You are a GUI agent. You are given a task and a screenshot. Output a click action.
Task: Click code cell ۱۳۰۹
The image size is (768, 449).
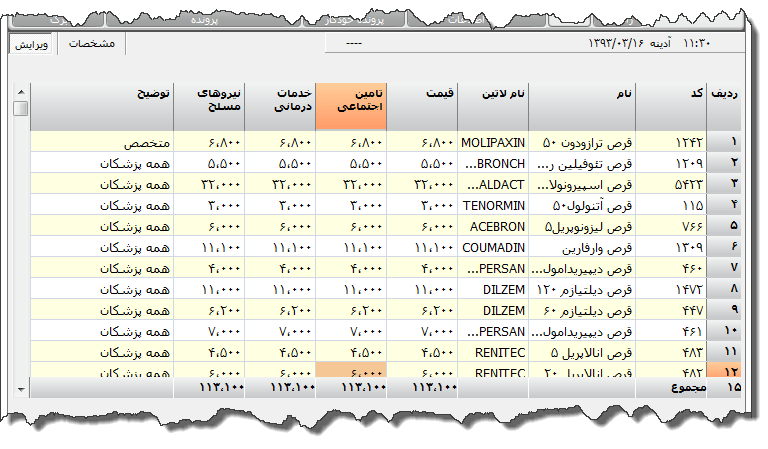(x=671, y=248)
